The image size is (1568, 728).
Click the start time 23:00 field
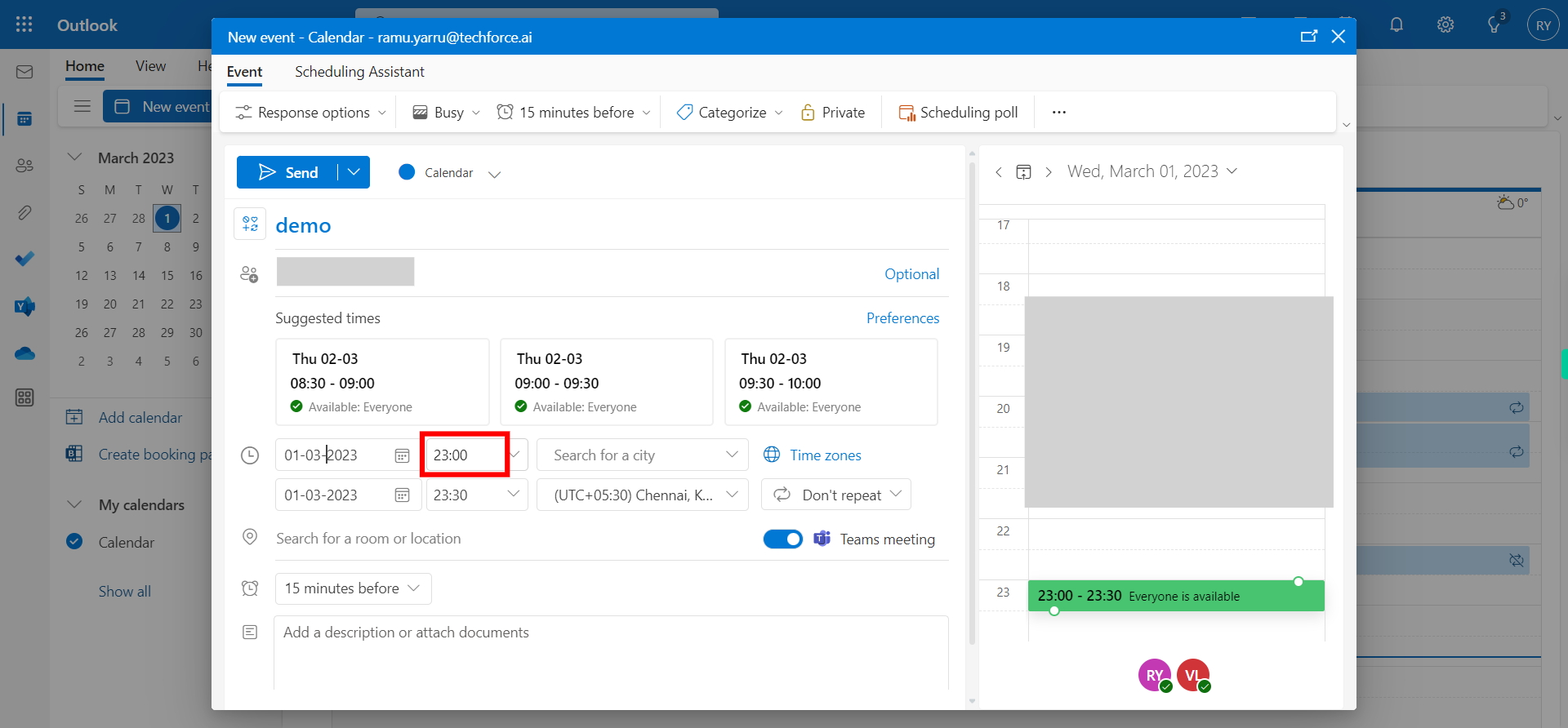click(x=465, y=455)
